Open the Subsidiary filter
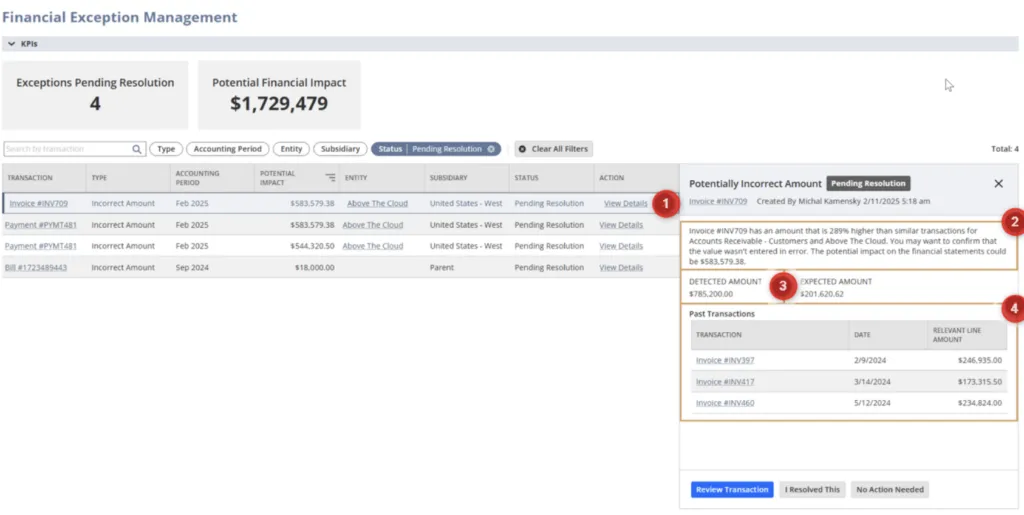This screenshot has width=1024, height=515. tap(340, 149)
